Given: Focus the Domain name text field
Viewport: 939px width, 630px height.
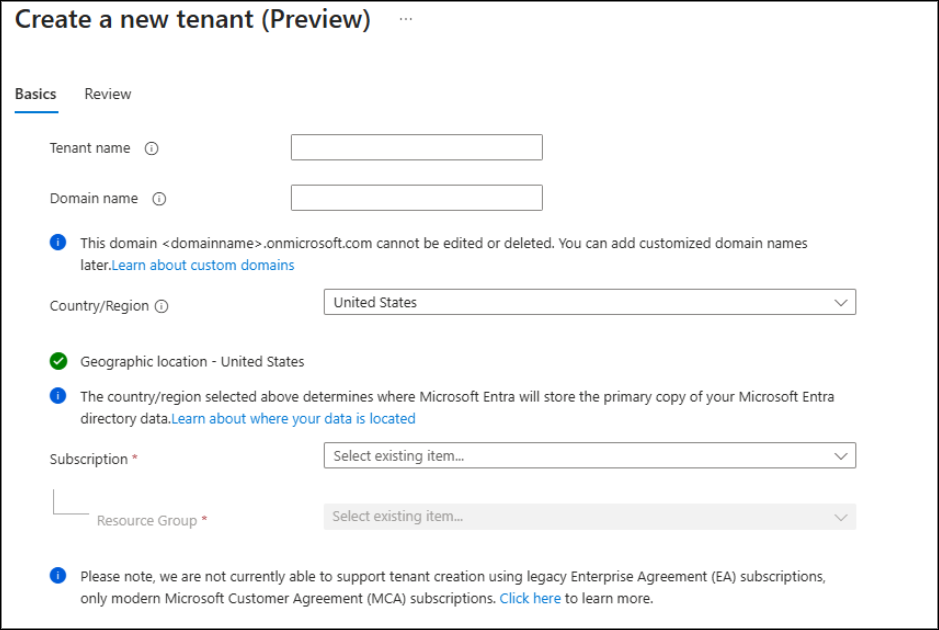Looking at the screenshot, I should [416, 198].
